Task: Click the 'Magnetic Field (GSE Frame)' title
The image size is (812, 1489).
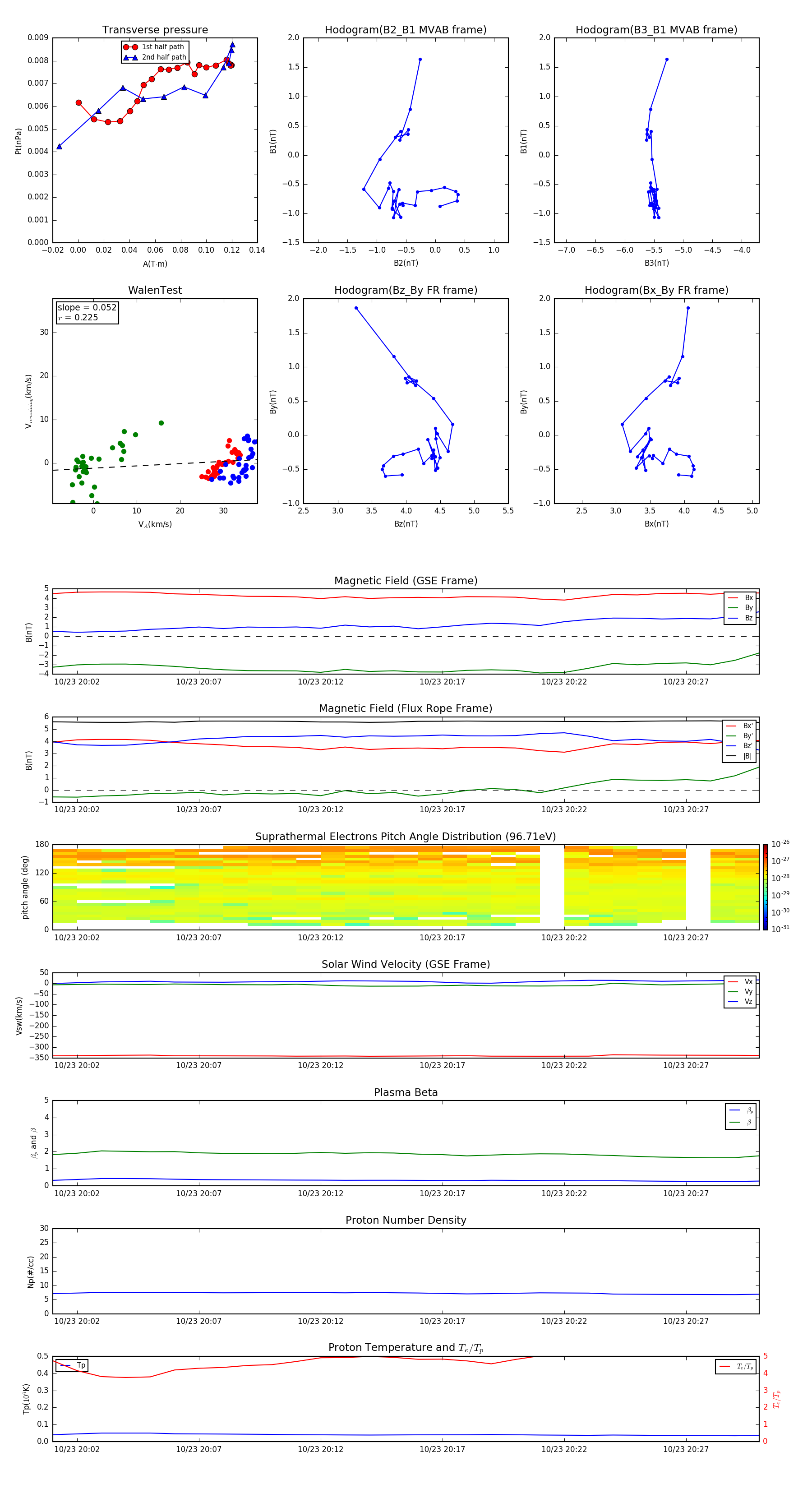Action: (406, 581)
